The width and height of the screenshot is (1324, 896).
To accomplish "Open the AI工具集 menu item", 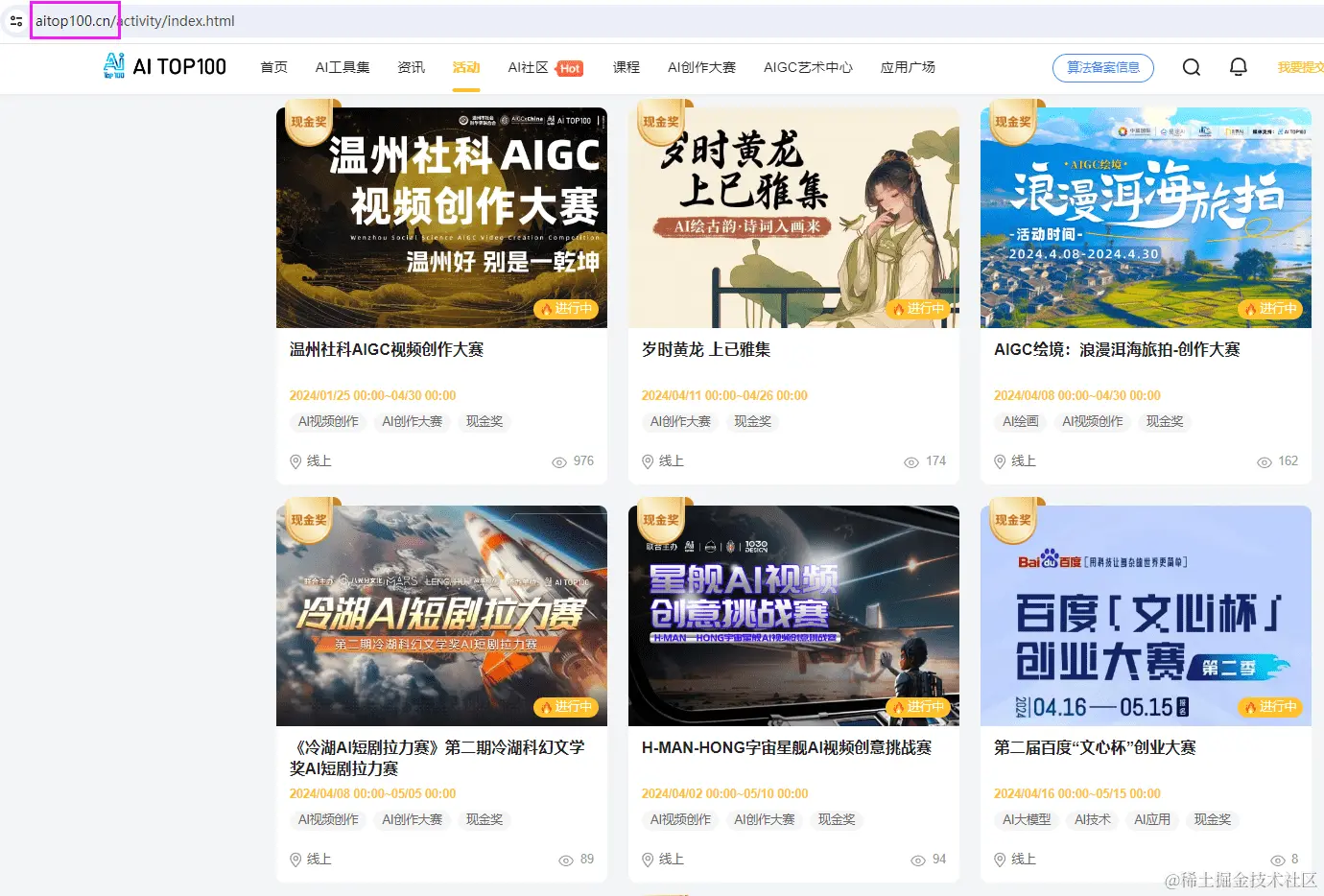I will pos(343,67).
